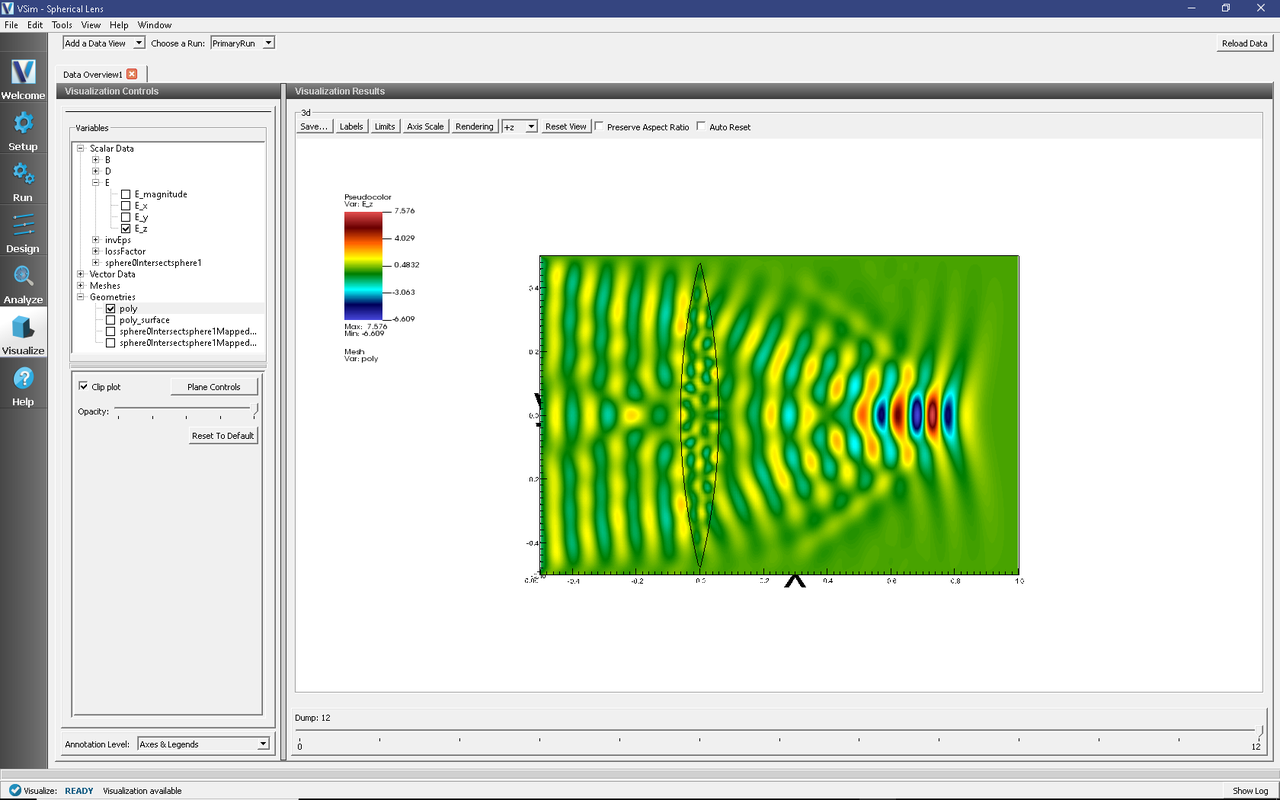Open the Annotation Level dropdown

[x=203, y=744]
